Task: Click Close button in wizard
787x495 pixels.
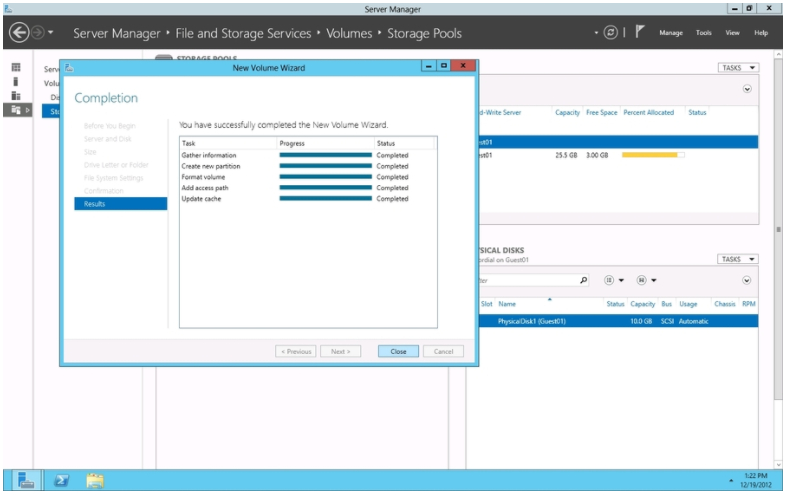Action: [398, 351]
